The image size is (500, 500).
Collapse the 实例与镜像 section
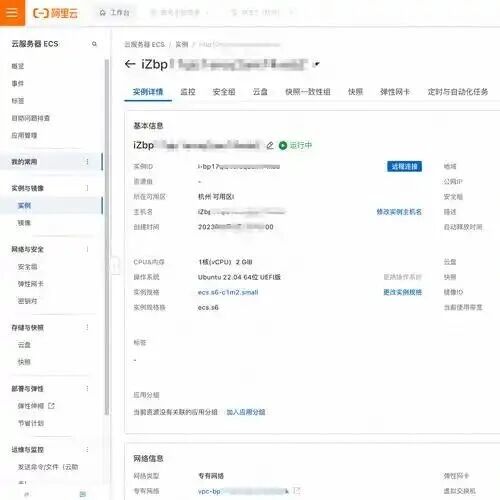click(28, 188)
